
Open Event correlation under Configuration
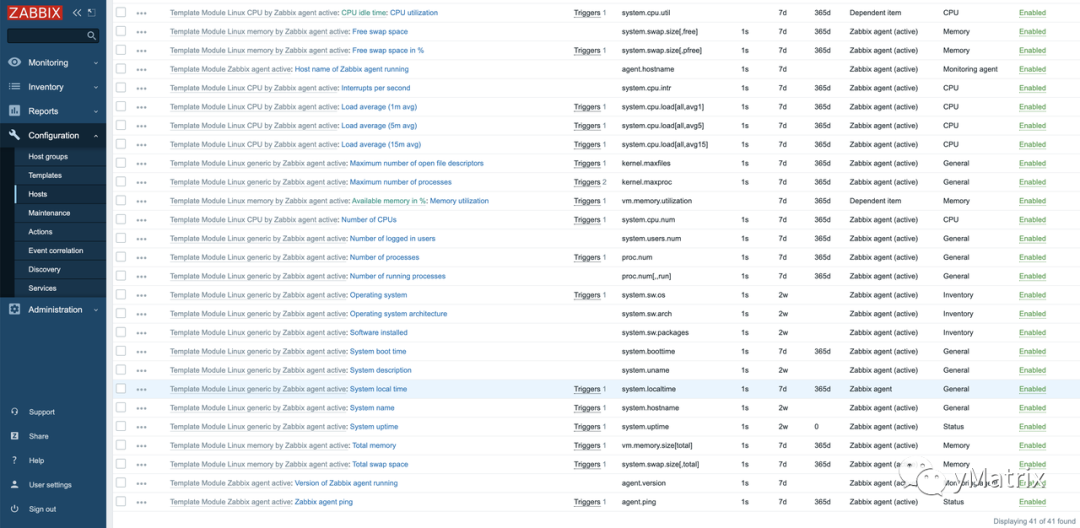56,251
